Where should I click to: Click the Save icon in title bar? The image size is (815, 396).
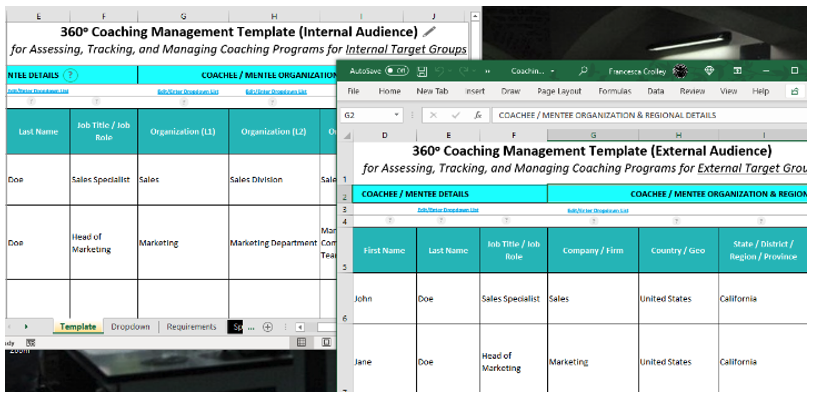[423, 71]
